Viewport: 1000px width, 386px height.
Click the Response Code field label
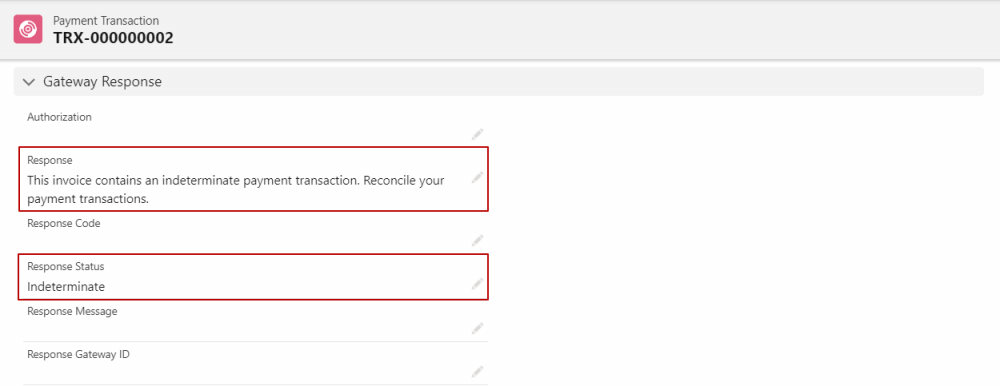coord(64,223)
